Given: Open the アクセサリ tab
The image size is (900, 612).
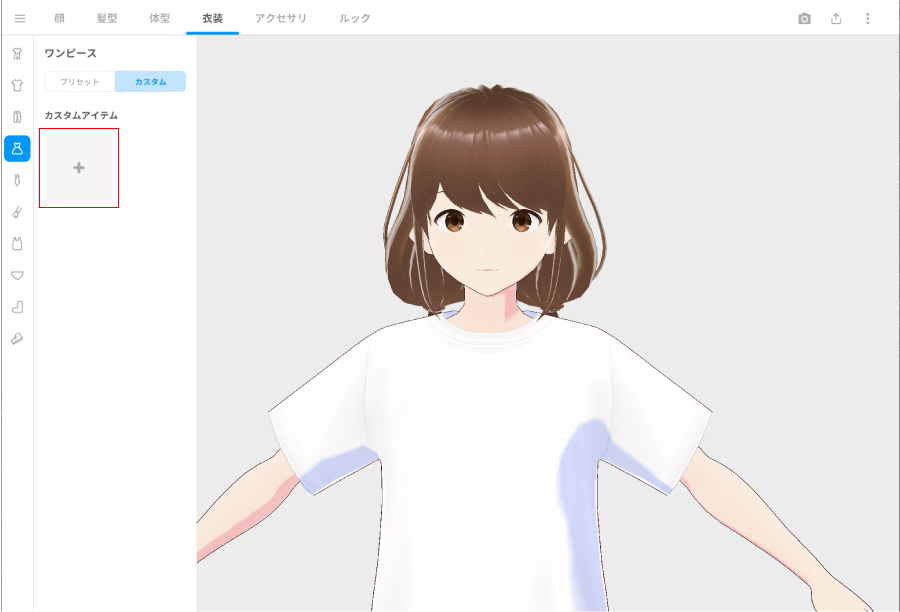Looking at the screenshot, I should click(281, 18).
